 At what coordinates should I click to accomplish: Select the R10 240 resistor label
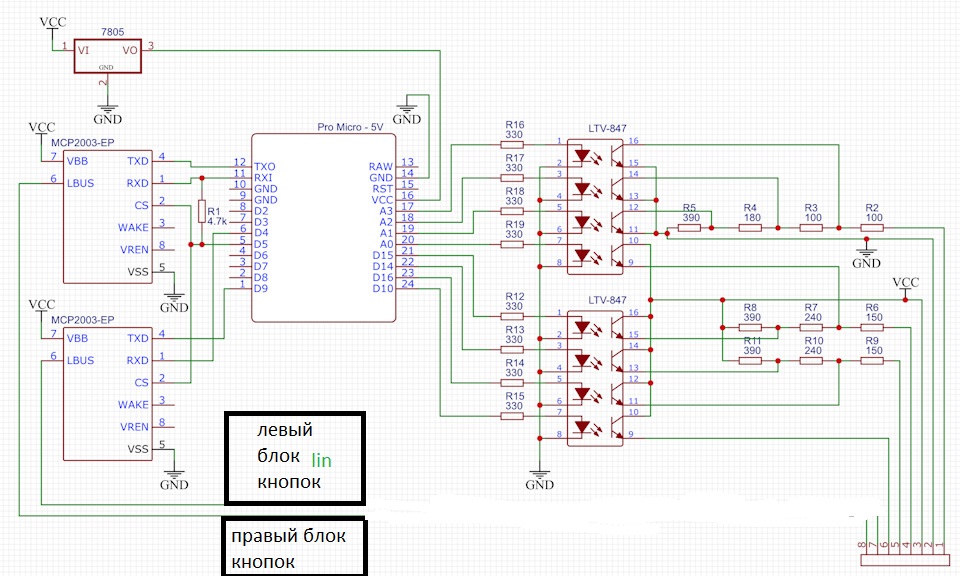pos(814,346)
